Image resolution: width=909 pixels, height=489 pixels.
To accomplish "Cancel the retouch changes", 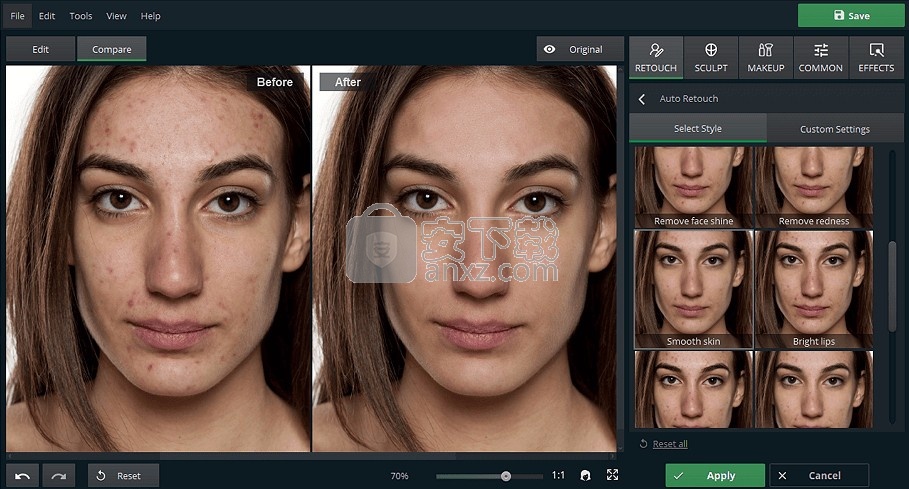I will 819,476.
